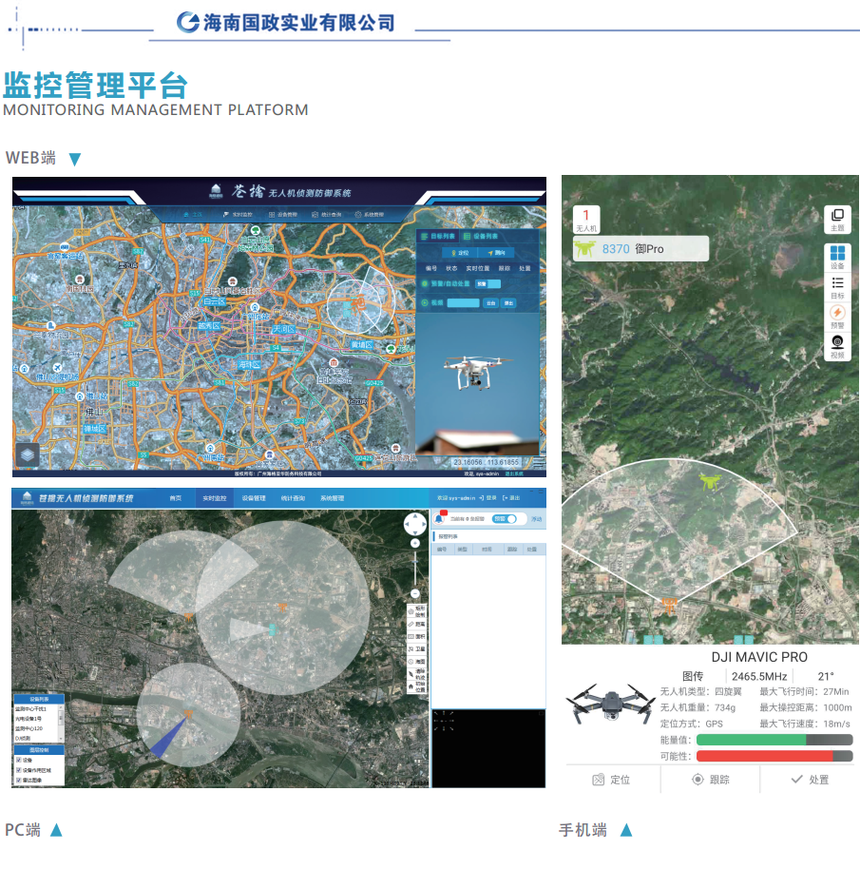860x869 pixels.
Task: Zoom in with the PC map plus button
Action: [415, 544]
